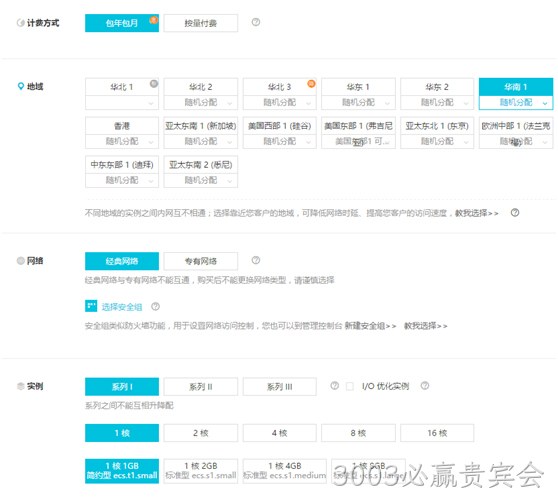Screen dimensions: 558x499
Task: Pick 1 核 2GB ecs.s1.small instance
Action: click(x=201, y=471)
